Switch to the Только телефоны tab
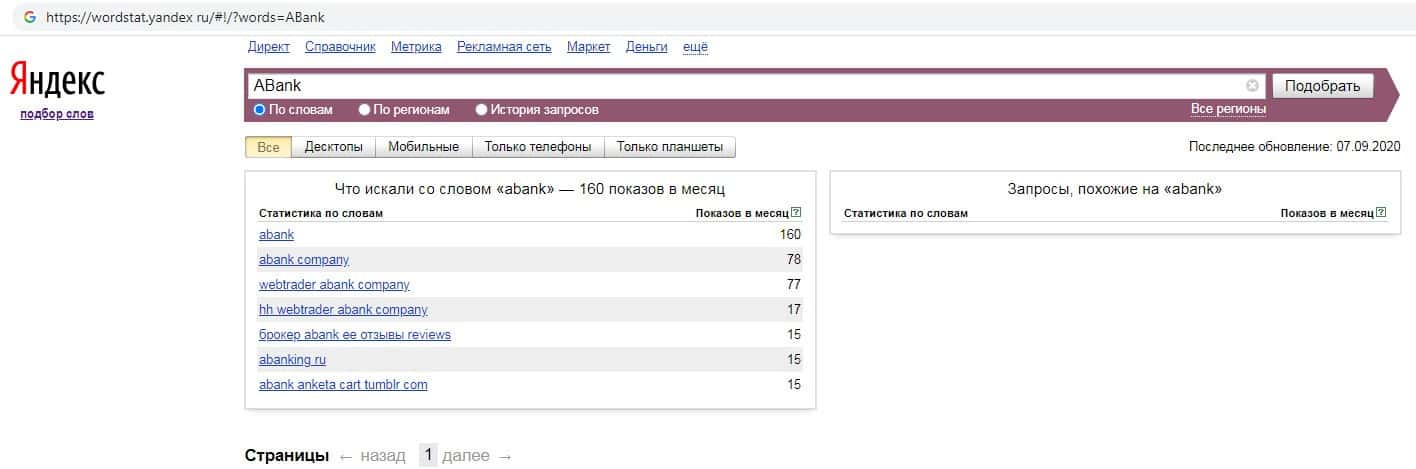The height and width of the screenshot is (469, 1416). coord(538,147)
